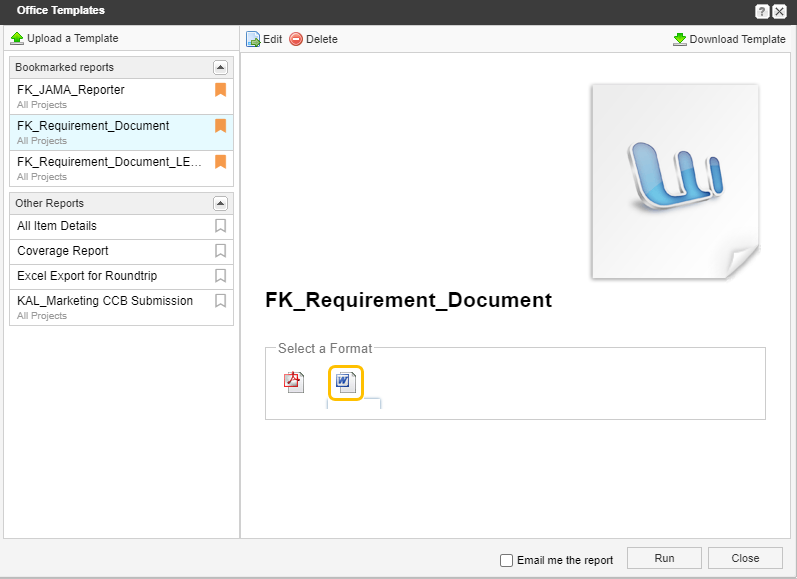Bookmark the All Item Details report
Viewport: 797px width, 579px height.
pyautogui.click(x=220, y=226)
